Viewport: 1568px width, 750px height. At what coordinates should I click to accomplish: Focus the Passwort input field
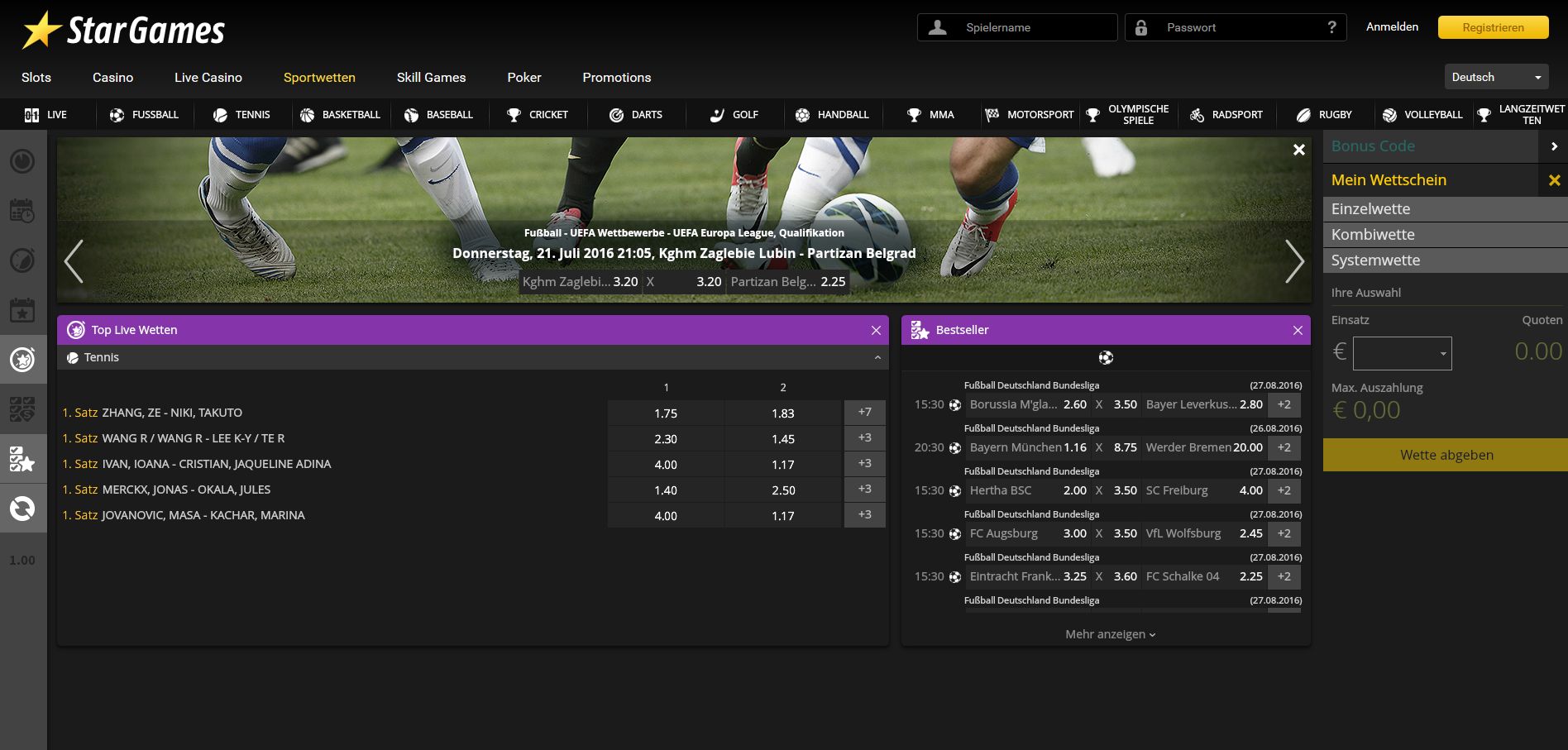[1236, 27]
